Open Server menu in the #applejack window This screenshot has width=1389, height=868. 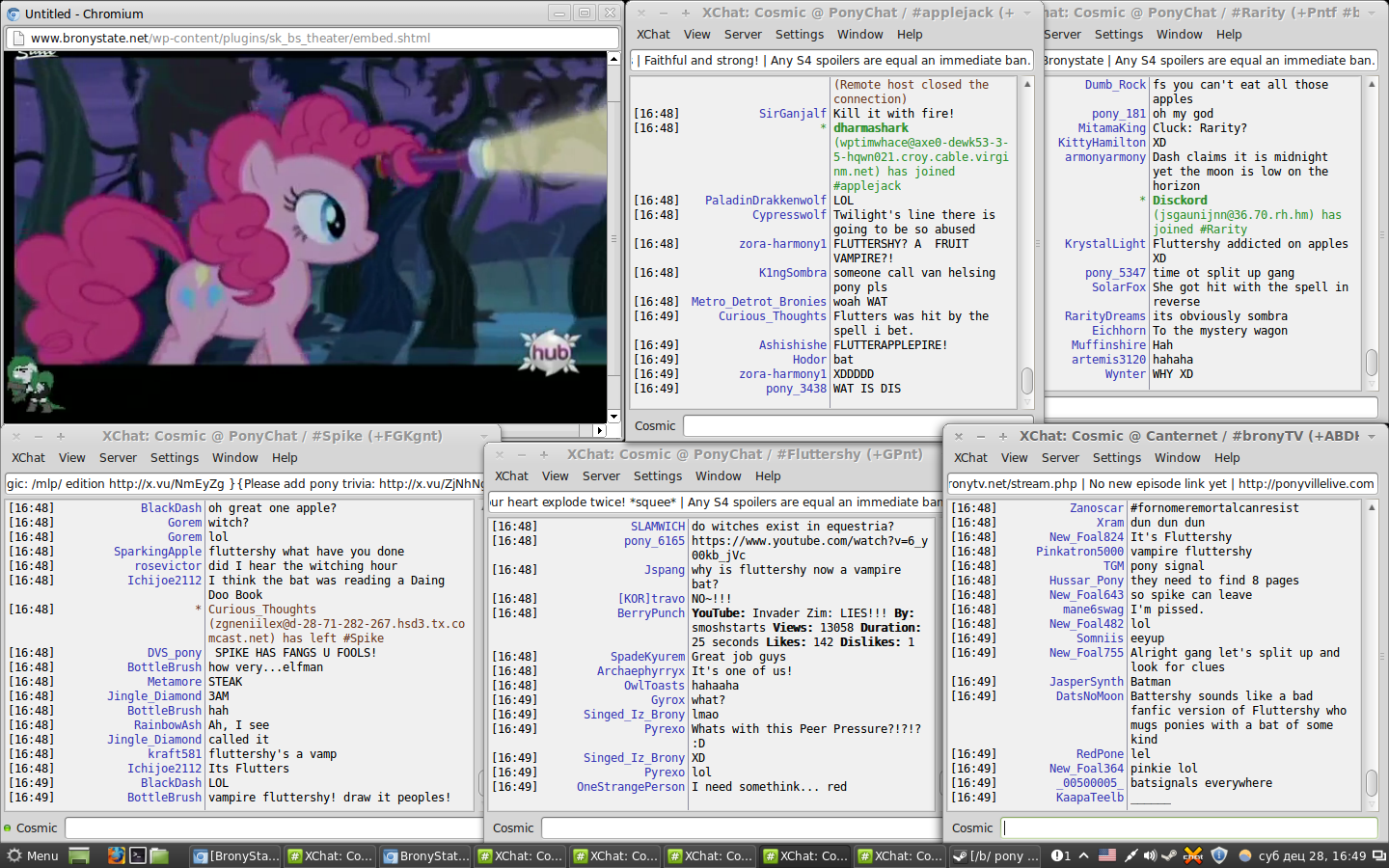point(743,35)
